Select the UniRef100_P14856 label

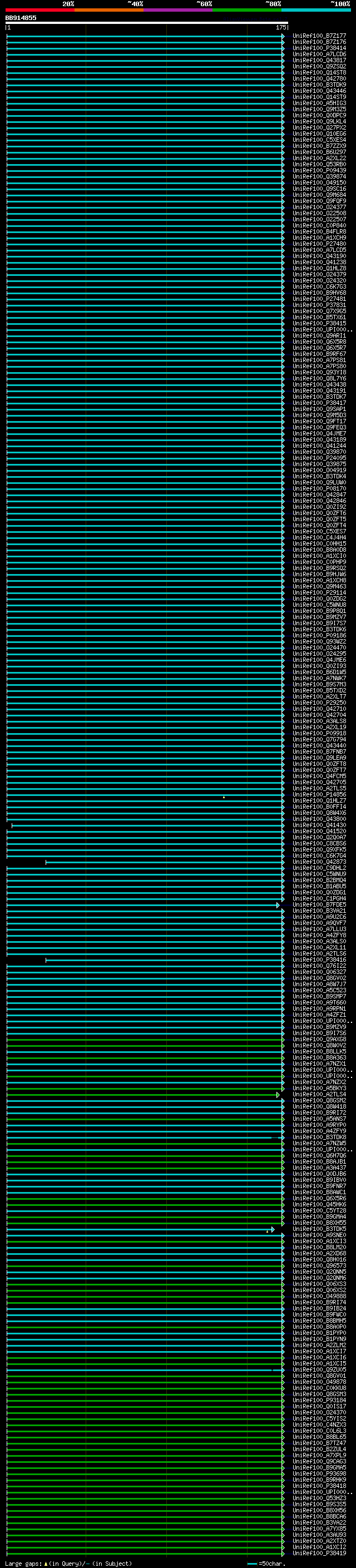click(x=319, y=794)
